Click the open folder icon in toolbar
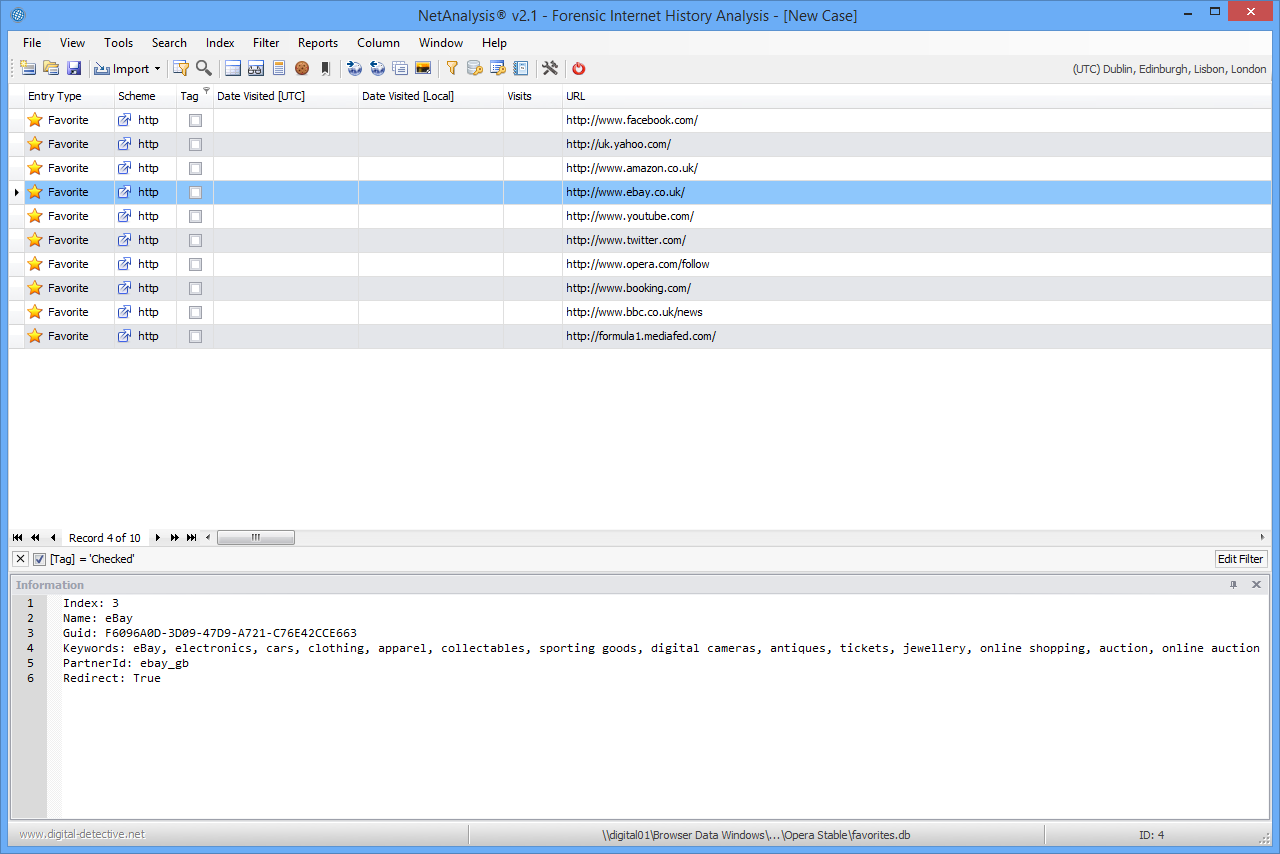This screenshot has height=854, width=1280. click(x=51, y=68)
